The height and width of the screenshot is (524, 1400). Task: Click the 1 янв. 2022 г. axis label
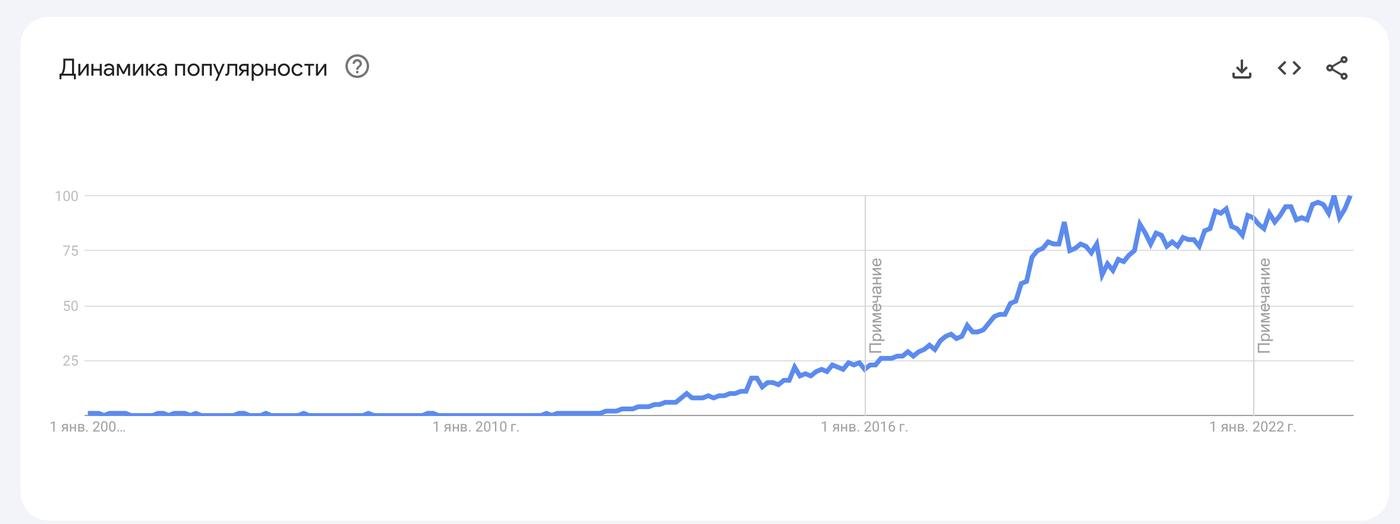coord(1253,428)
